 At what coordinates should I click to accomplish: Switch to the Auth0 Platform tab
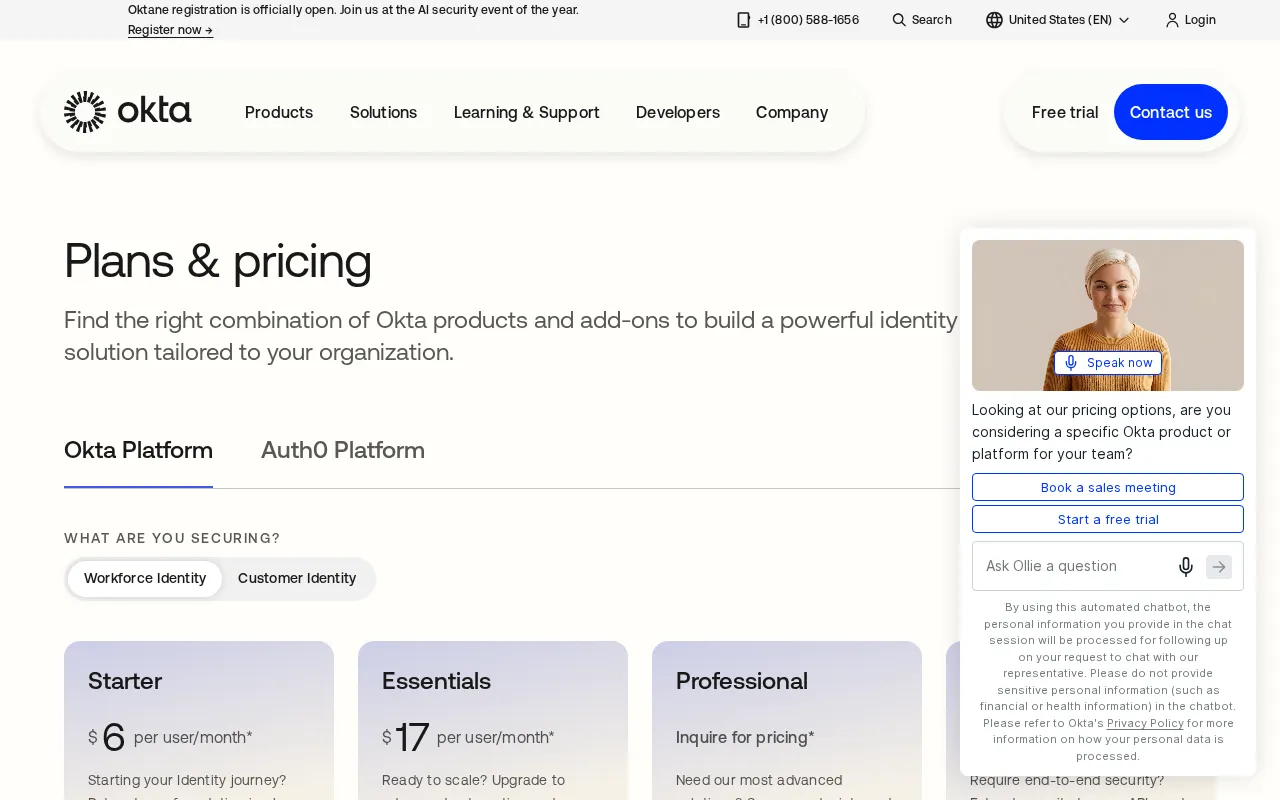343,450
